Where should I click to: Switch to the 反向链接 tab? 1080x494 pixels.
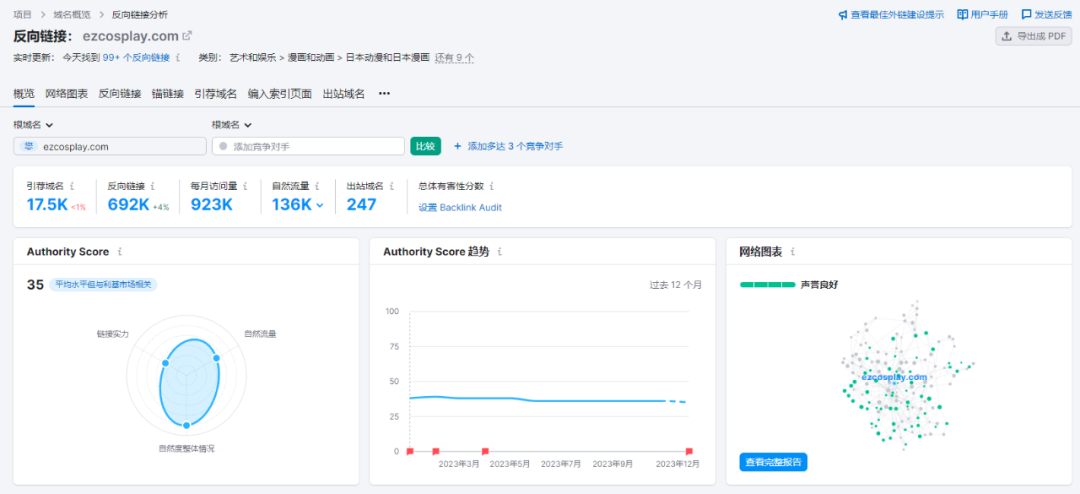pyautogui.click(x=120, y=94)
